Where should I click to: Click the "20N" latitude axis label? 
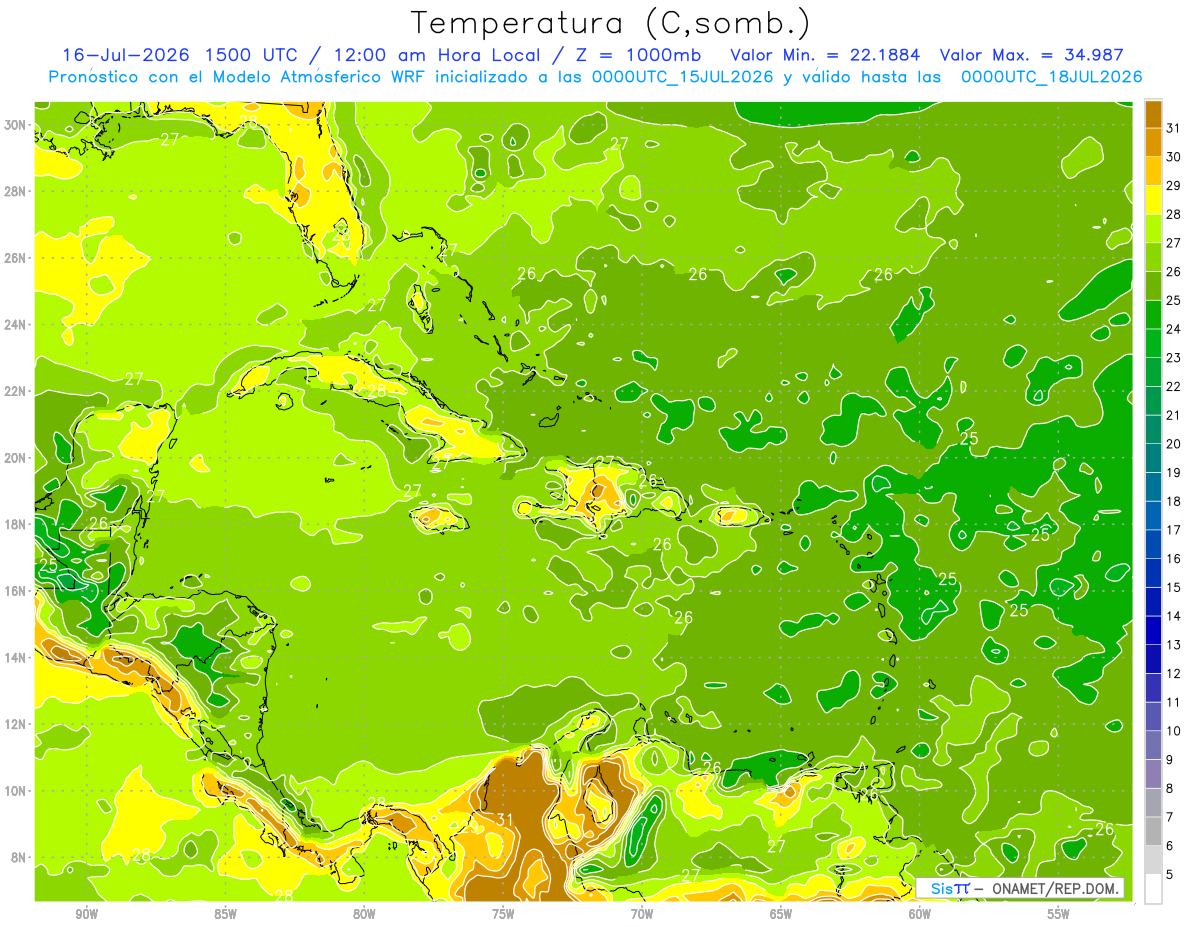click(x=17, y=458)
